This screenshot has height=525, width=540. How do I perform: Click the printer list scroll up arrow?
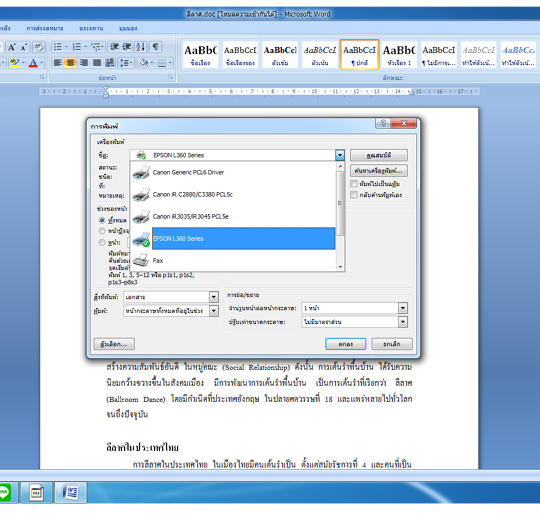tap(340, 167)
